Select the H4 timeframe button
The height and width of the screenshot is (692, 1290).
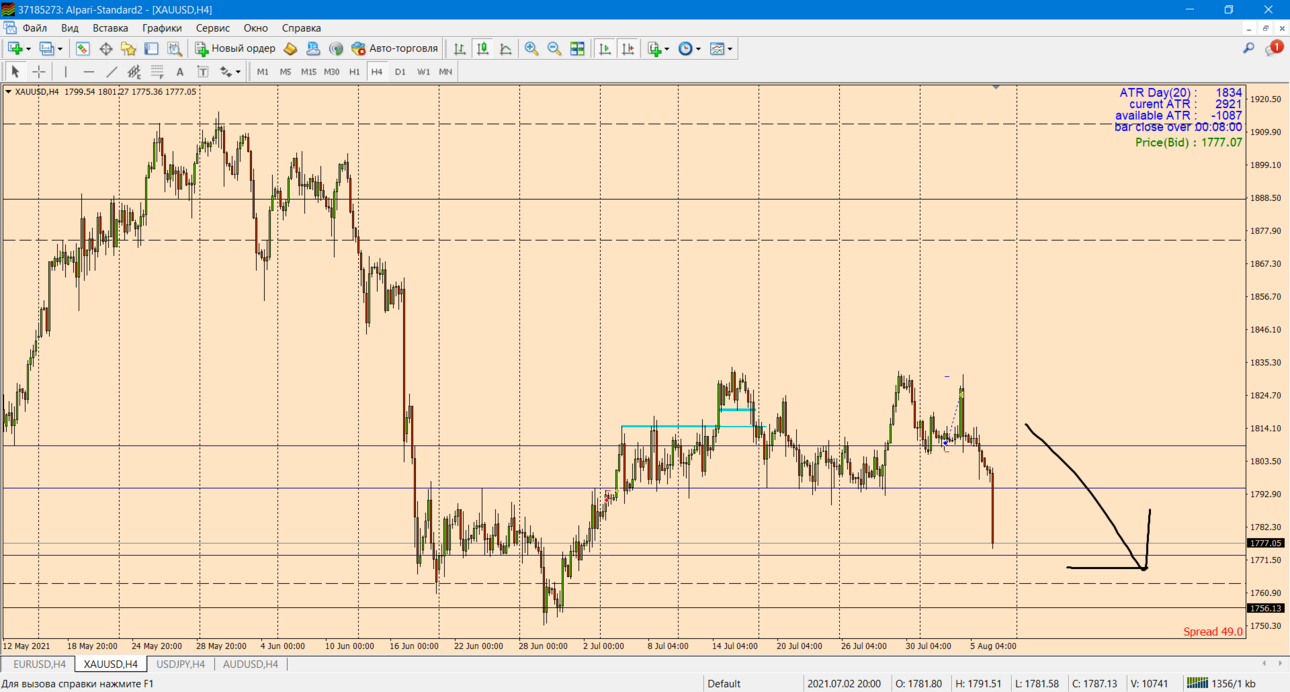point(377,72)
